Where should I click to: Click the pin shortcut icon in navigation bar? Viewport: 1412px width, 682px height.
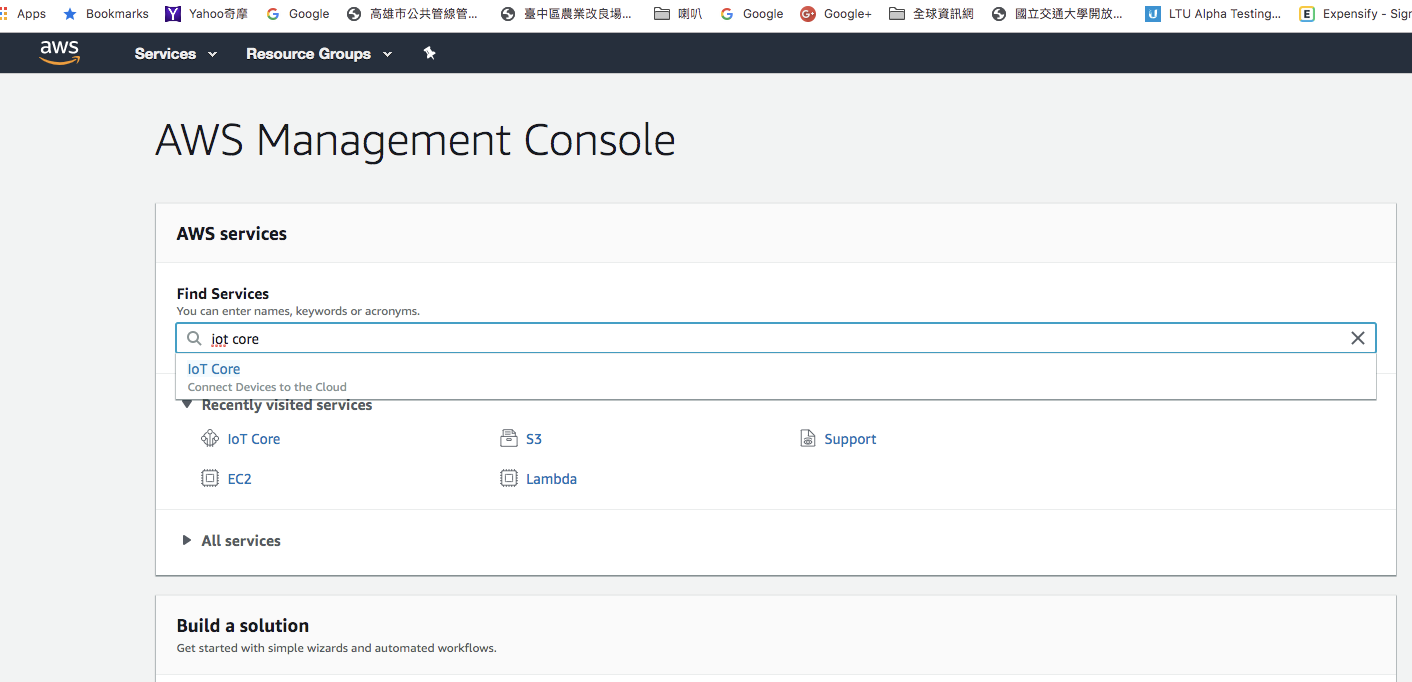430,53
